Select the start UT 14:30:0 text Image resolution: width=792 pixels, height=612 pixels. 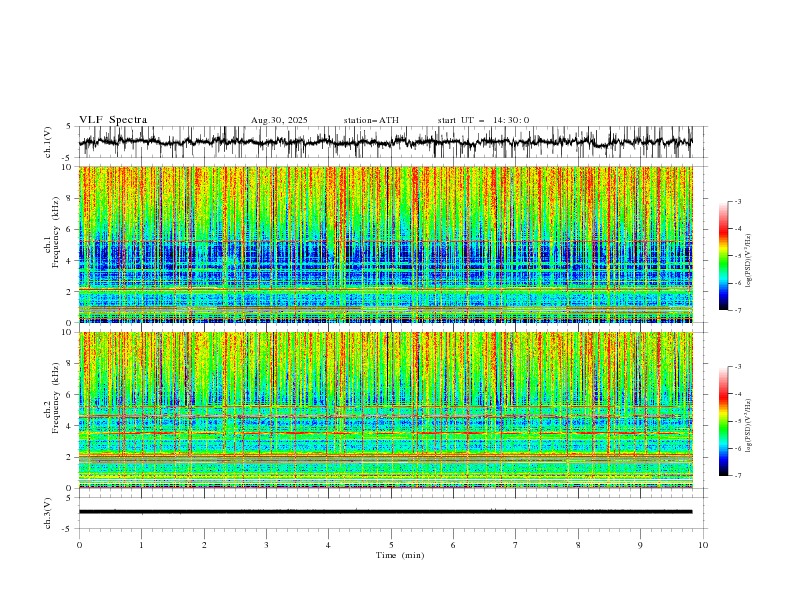pyautogui.click(x=483, y=120)
